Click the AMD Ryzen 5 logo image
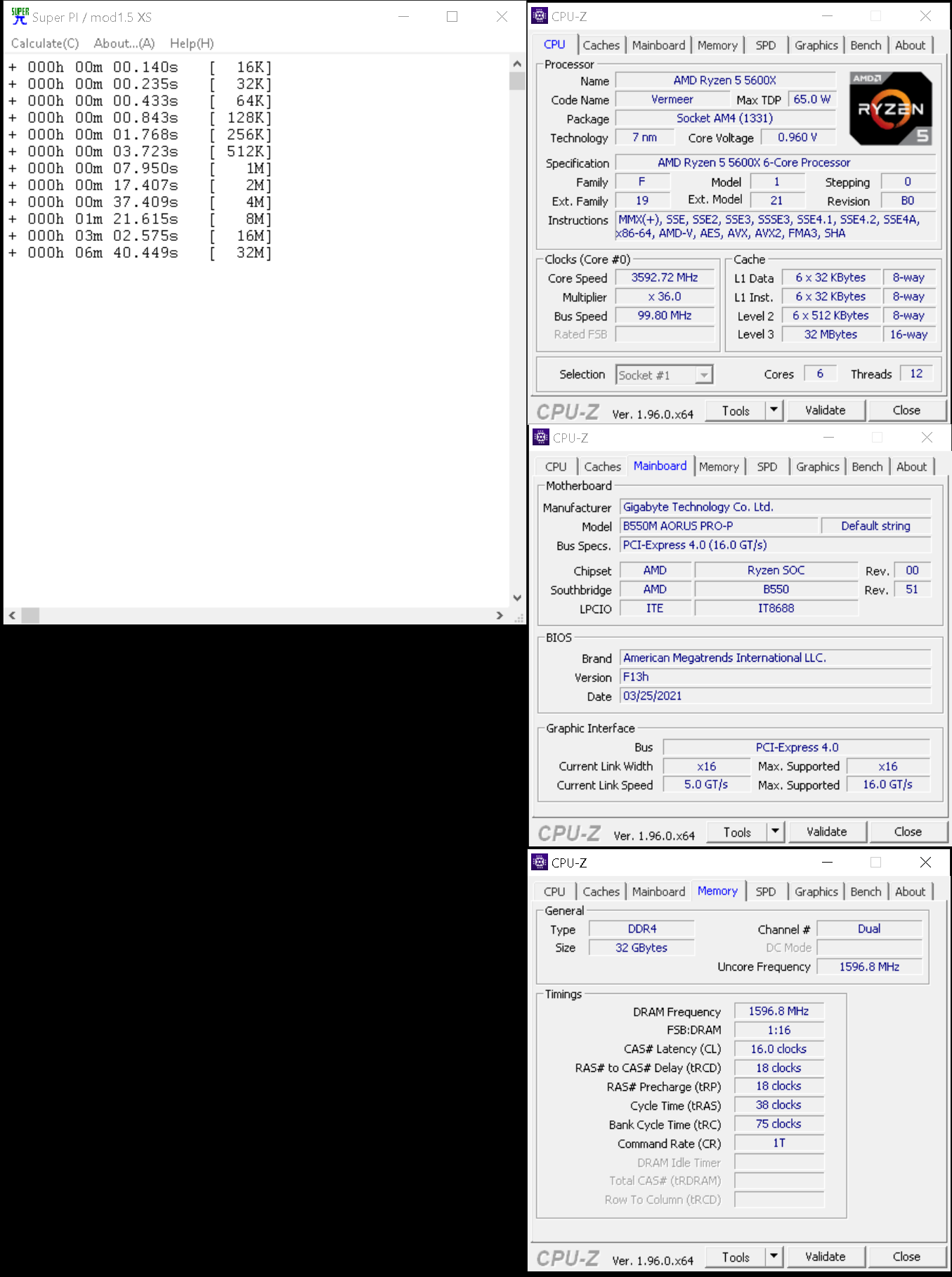 pos(891,108)
